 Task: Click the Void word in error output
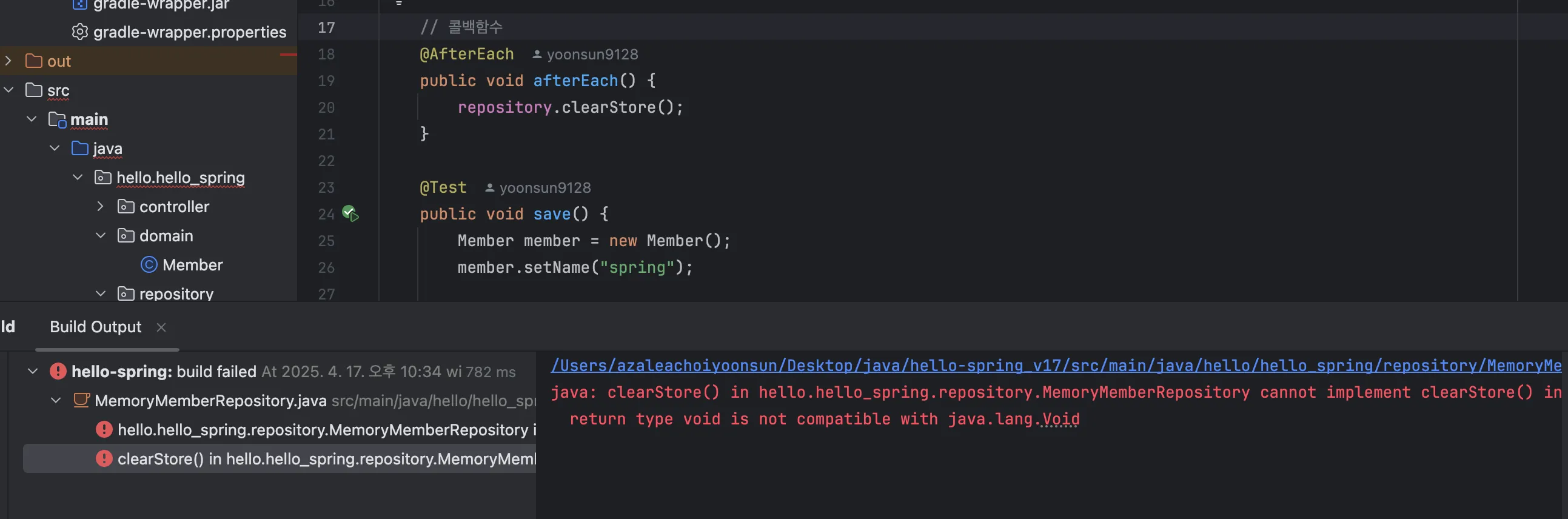tap(1061, 419)
